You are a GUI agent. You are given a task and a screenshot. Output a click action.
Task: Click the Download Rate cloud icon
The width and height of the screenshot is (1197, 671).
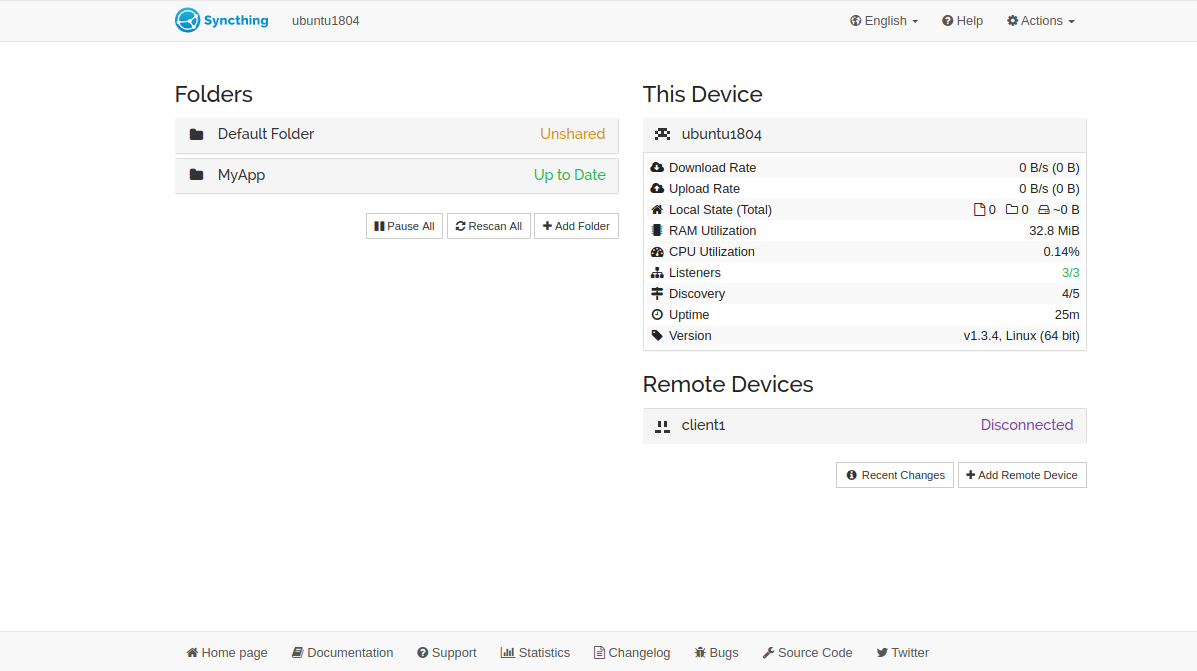[657, 167]
